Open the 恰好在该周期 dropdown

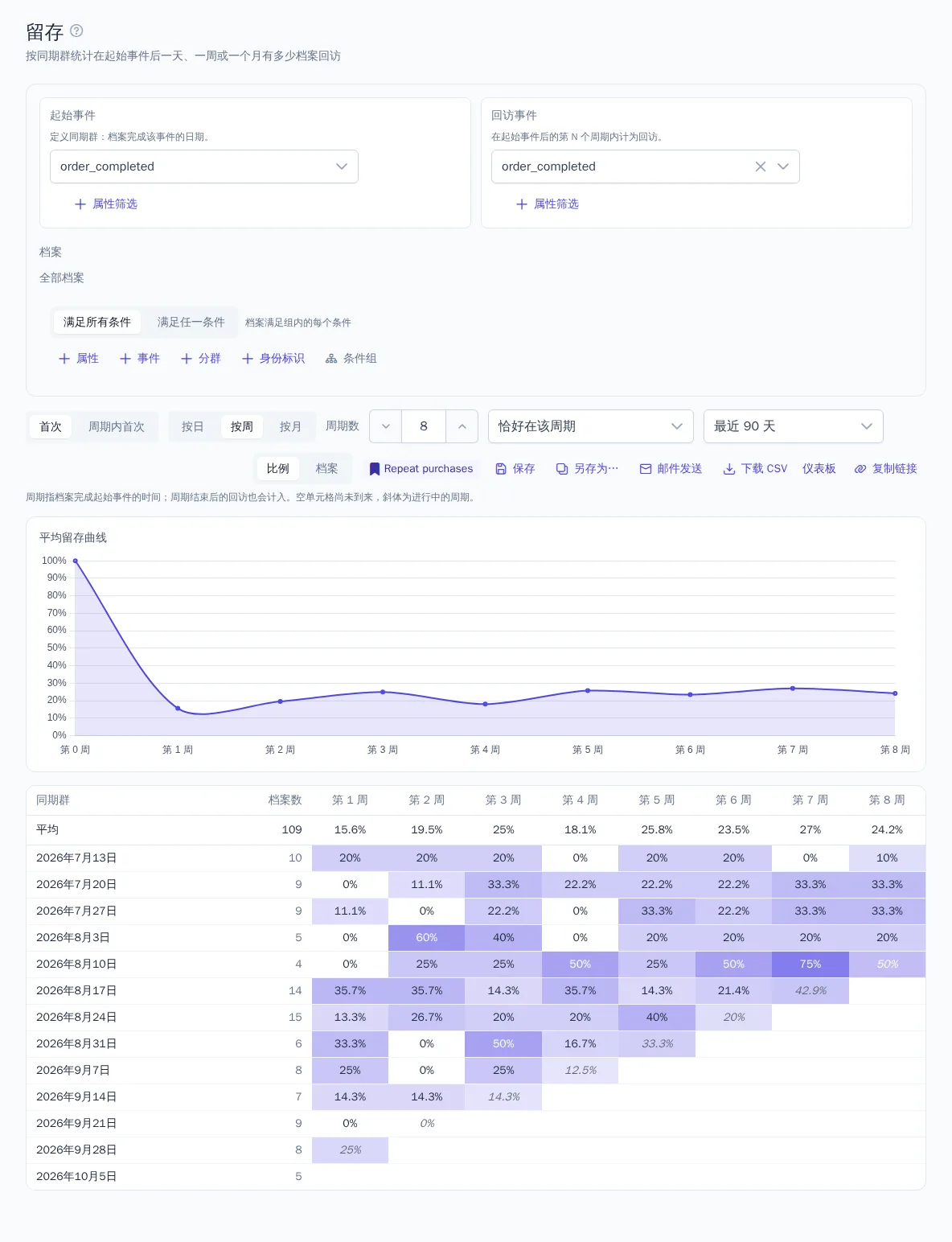pyautogui.click(x=591, y=426)
